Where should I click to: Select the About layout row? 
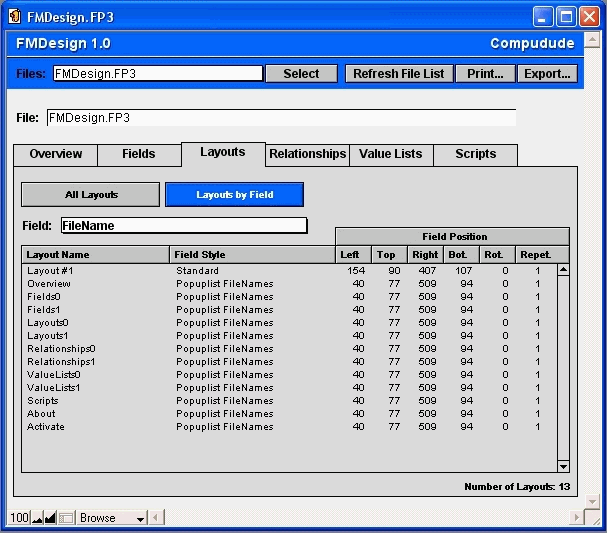coord(290,413)
